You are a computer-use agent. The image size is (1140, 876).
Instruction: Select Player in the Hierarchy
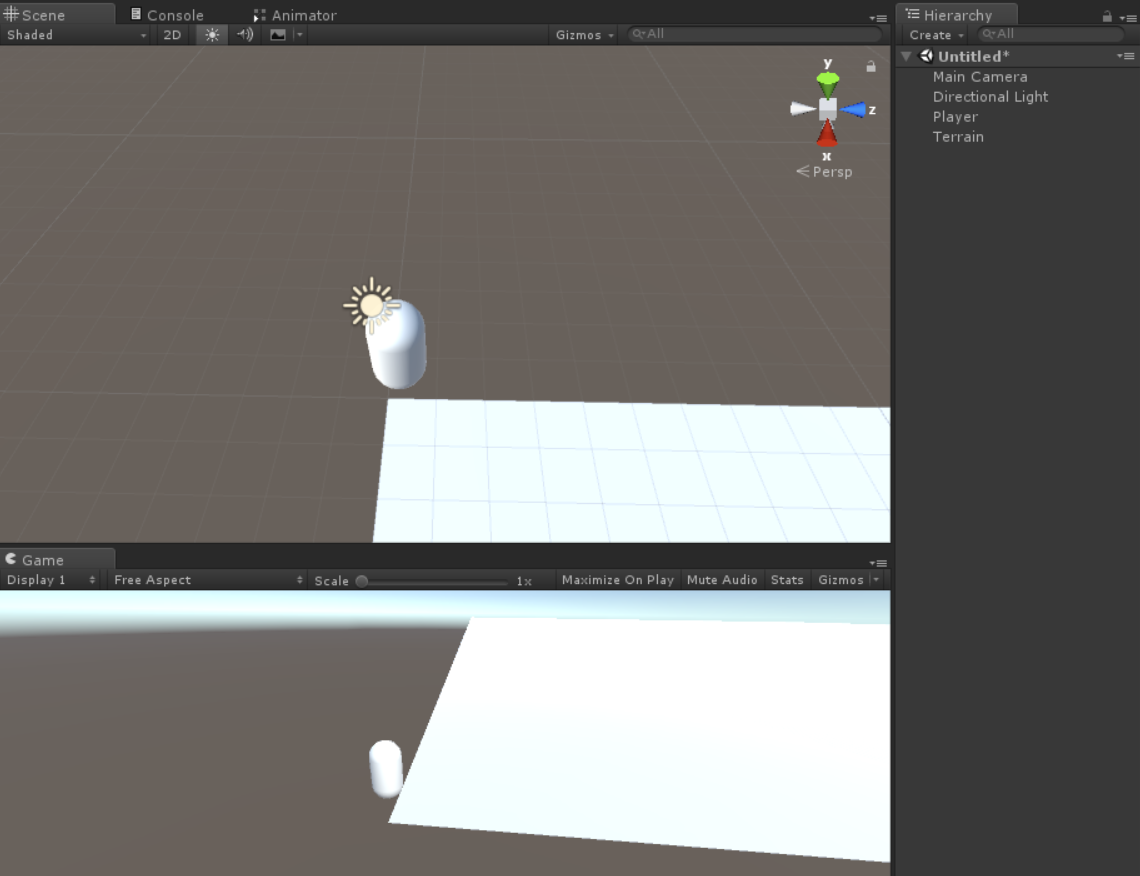pos(954,116)
